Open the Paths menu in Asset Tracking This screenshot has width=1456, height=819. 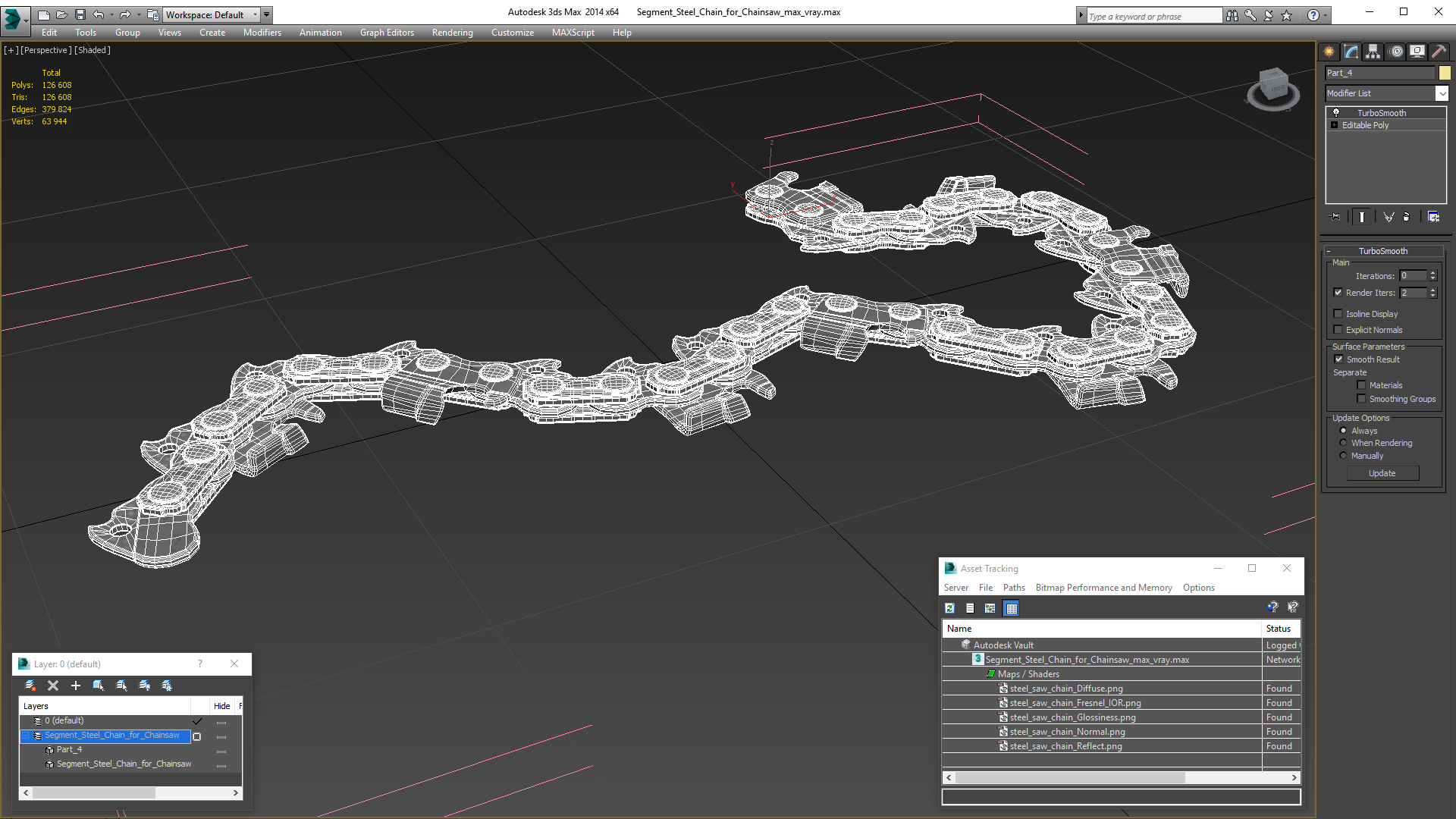(x=1013, y=588)
